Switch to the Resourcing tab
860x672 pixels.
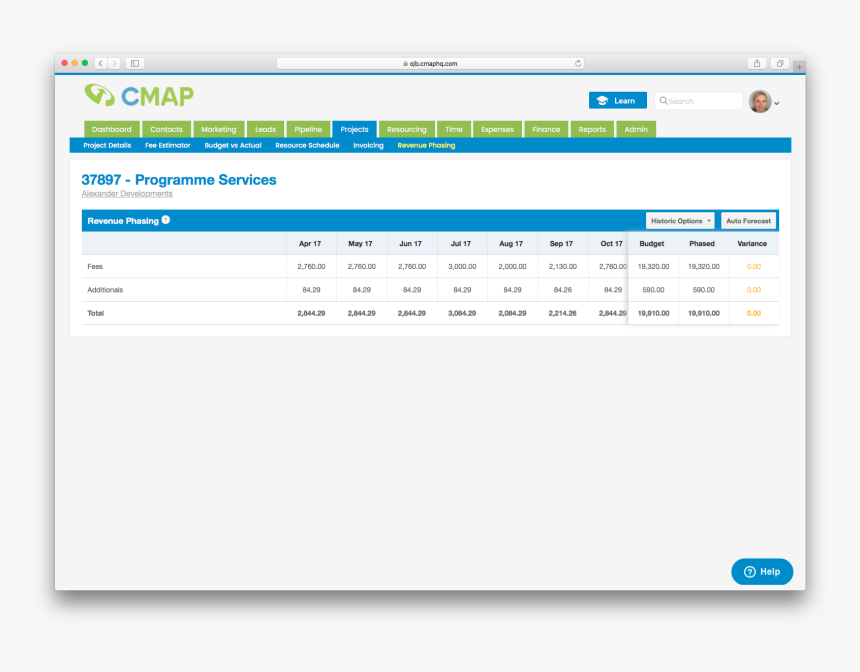(406, 129)
